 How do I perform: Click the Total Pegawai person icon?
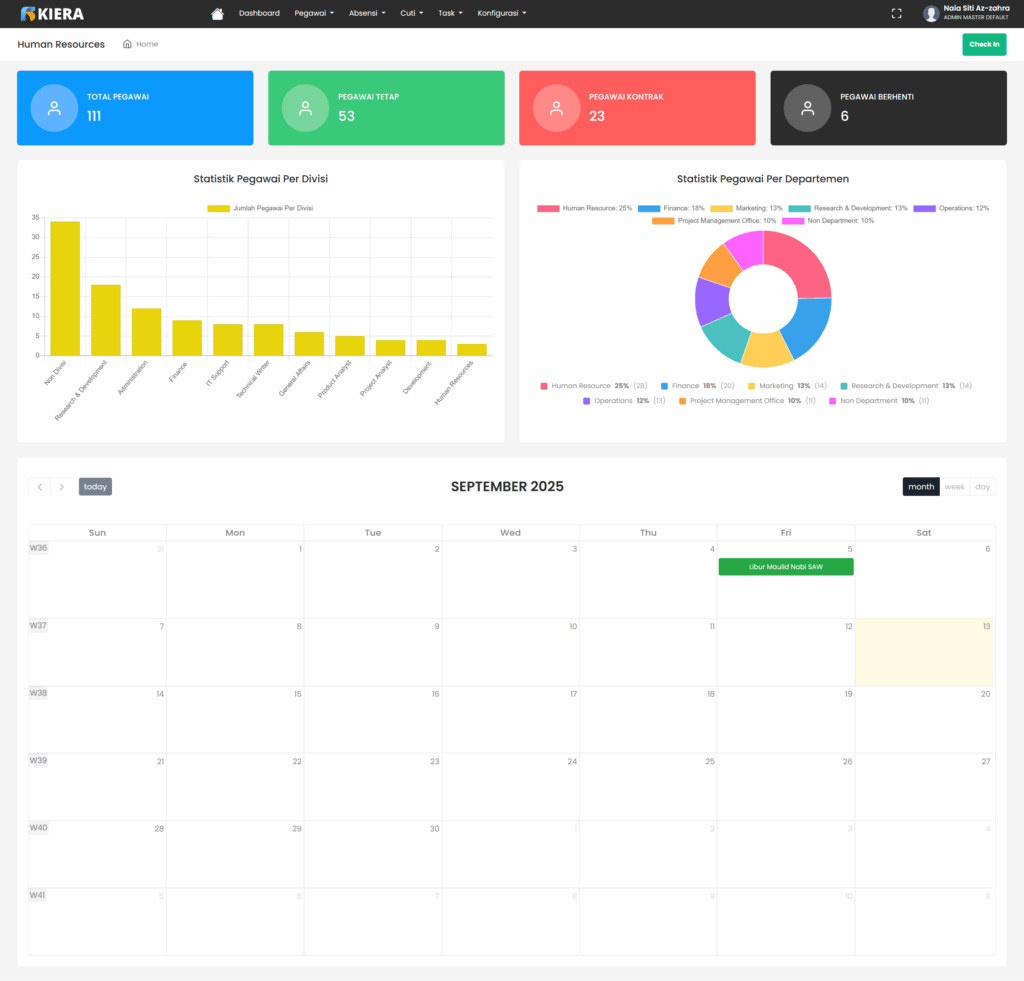(54, 108)
